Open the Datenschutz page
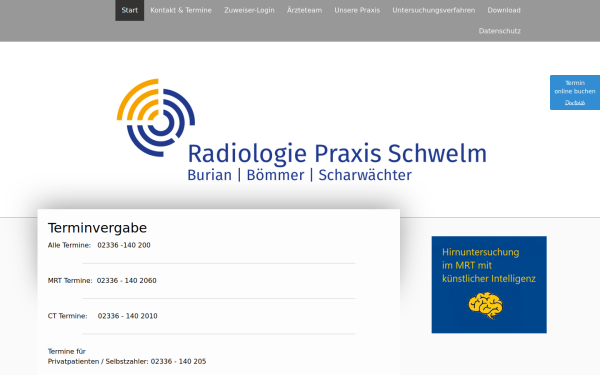The height and width of the screenshot is (375, 600). (x=499, y=31)
